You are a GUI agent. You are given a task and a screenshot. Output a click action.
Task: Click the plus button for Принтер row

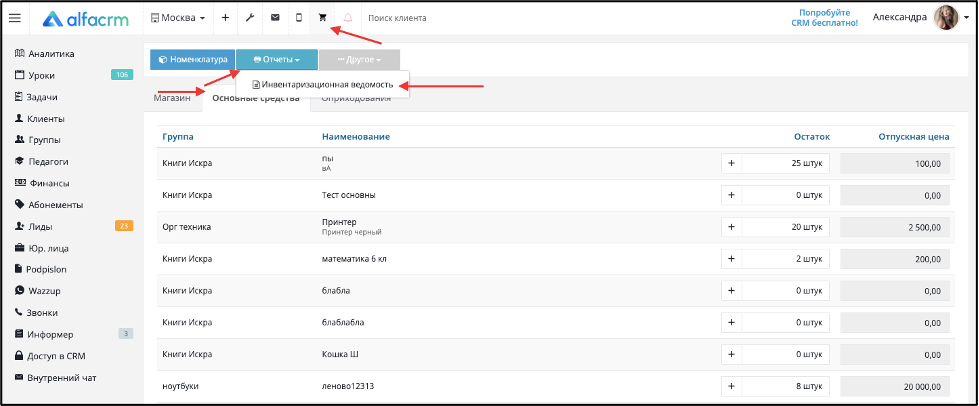(x=732, y=227)
